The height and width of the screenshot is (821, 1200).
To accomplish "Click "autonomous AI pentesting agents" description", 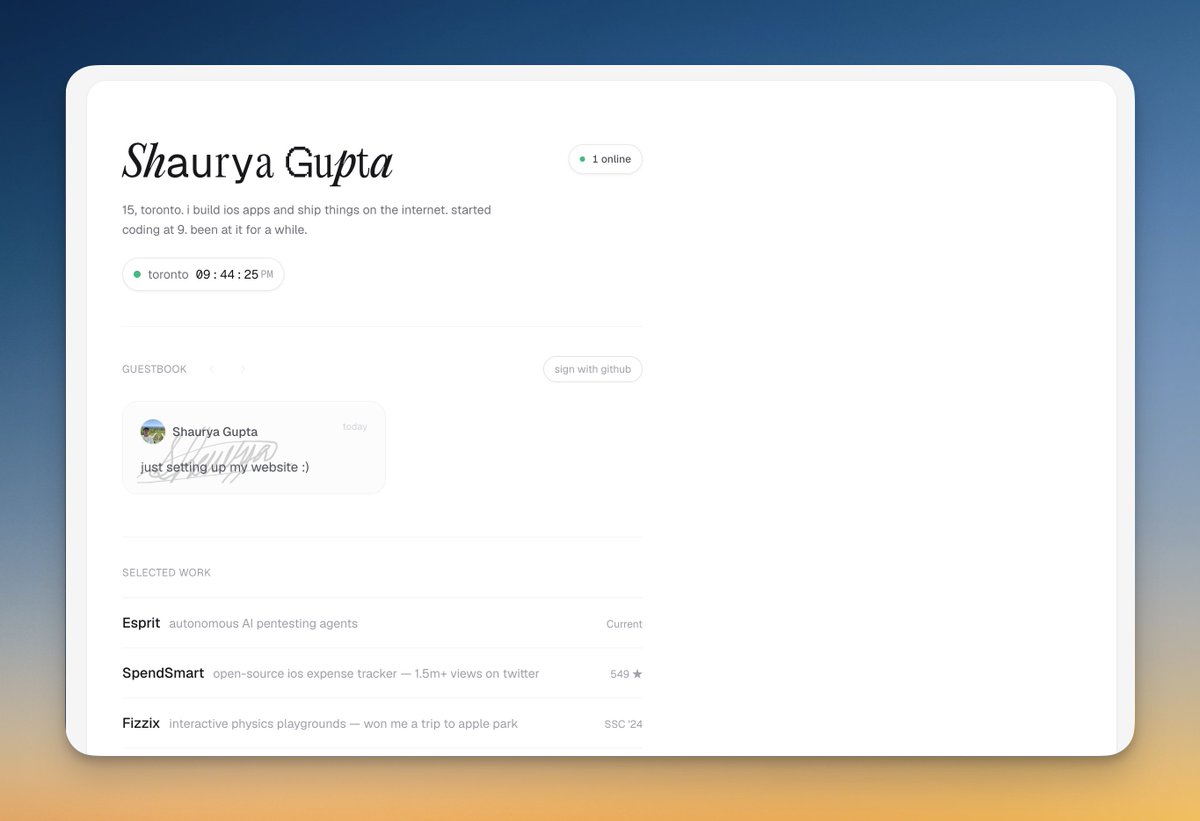I will 263,624.
